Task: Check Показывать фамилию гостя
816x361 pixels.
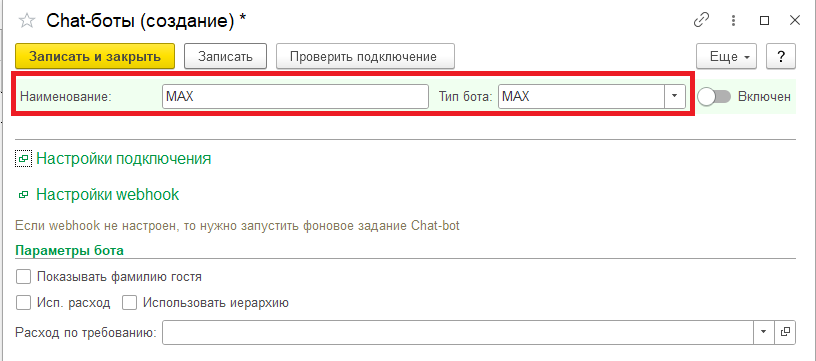Action: [23, 277]
